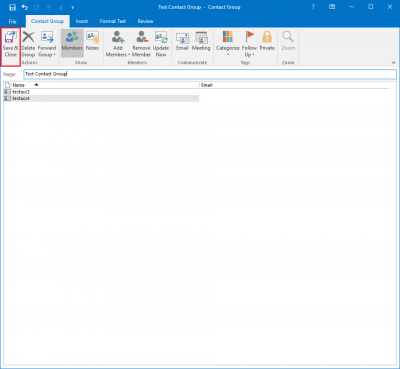
Task: Open the Insert ribbon tab
Action: coord(82,21)
